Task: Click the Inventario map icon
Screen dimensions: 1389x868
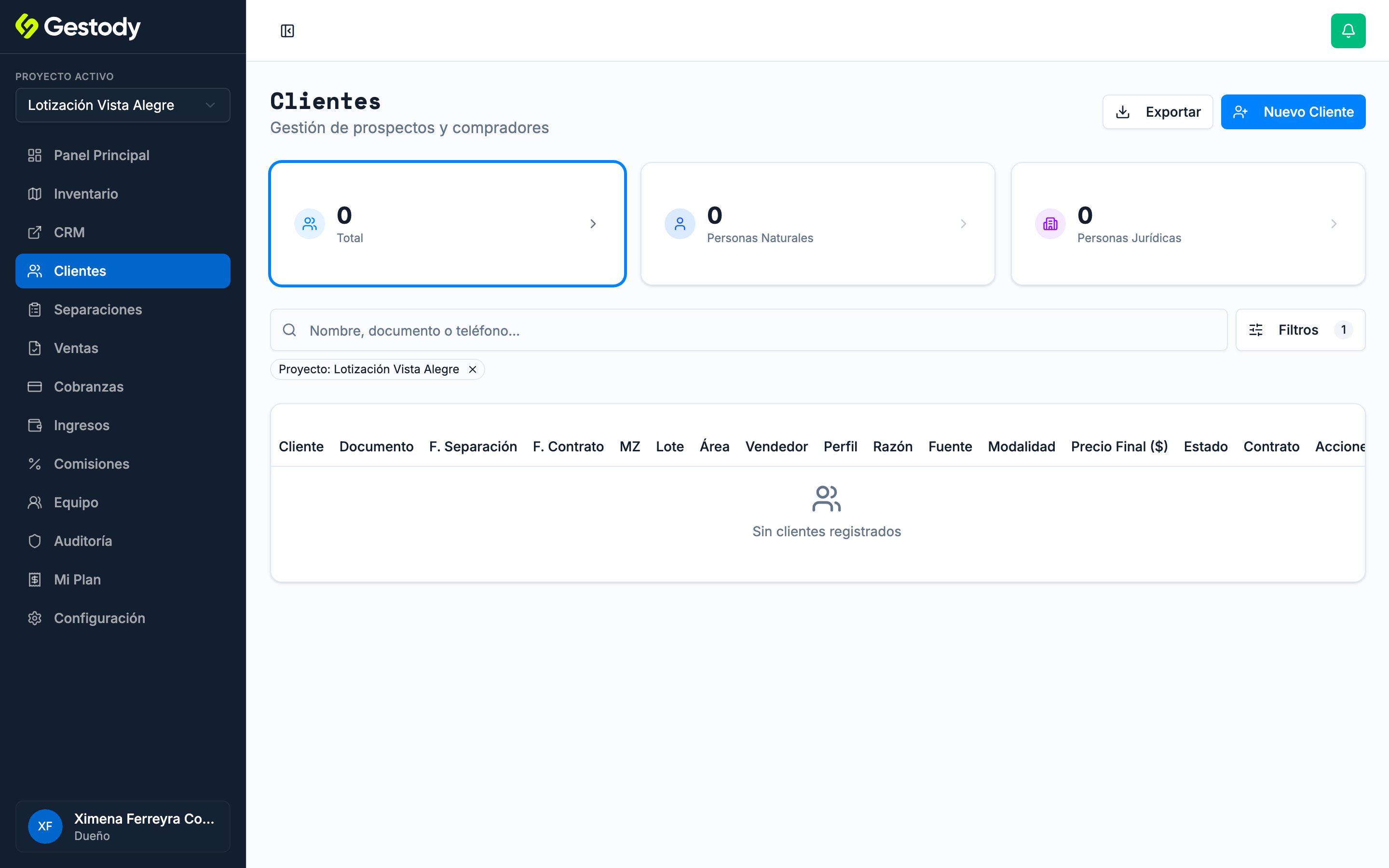Action: coord(34,194)
